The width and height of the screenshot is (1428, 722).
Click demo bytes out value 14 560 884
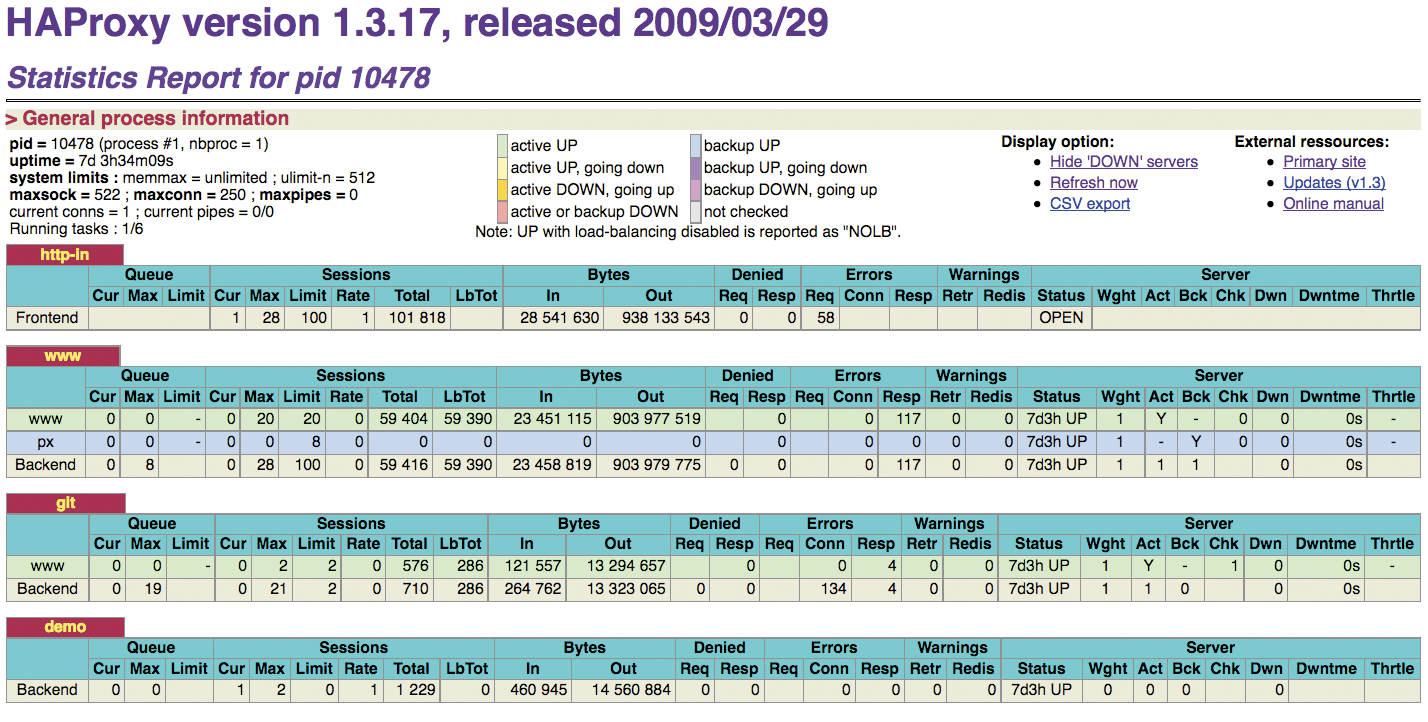630,690
